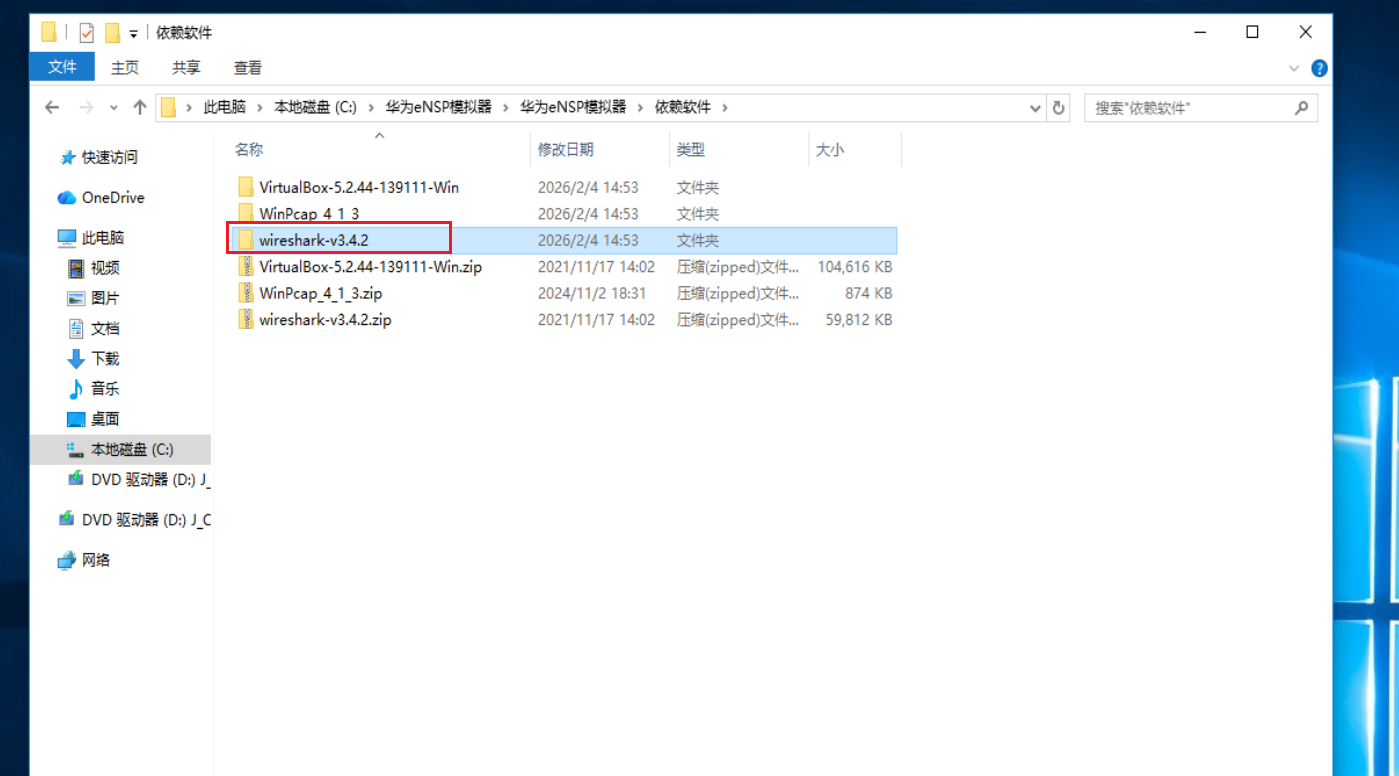This screenshot has width=1399, height=776.
Task: Click the file name VirtualBox-5.2.44-139111-Win.zip
Action: (x=370, y=267)
